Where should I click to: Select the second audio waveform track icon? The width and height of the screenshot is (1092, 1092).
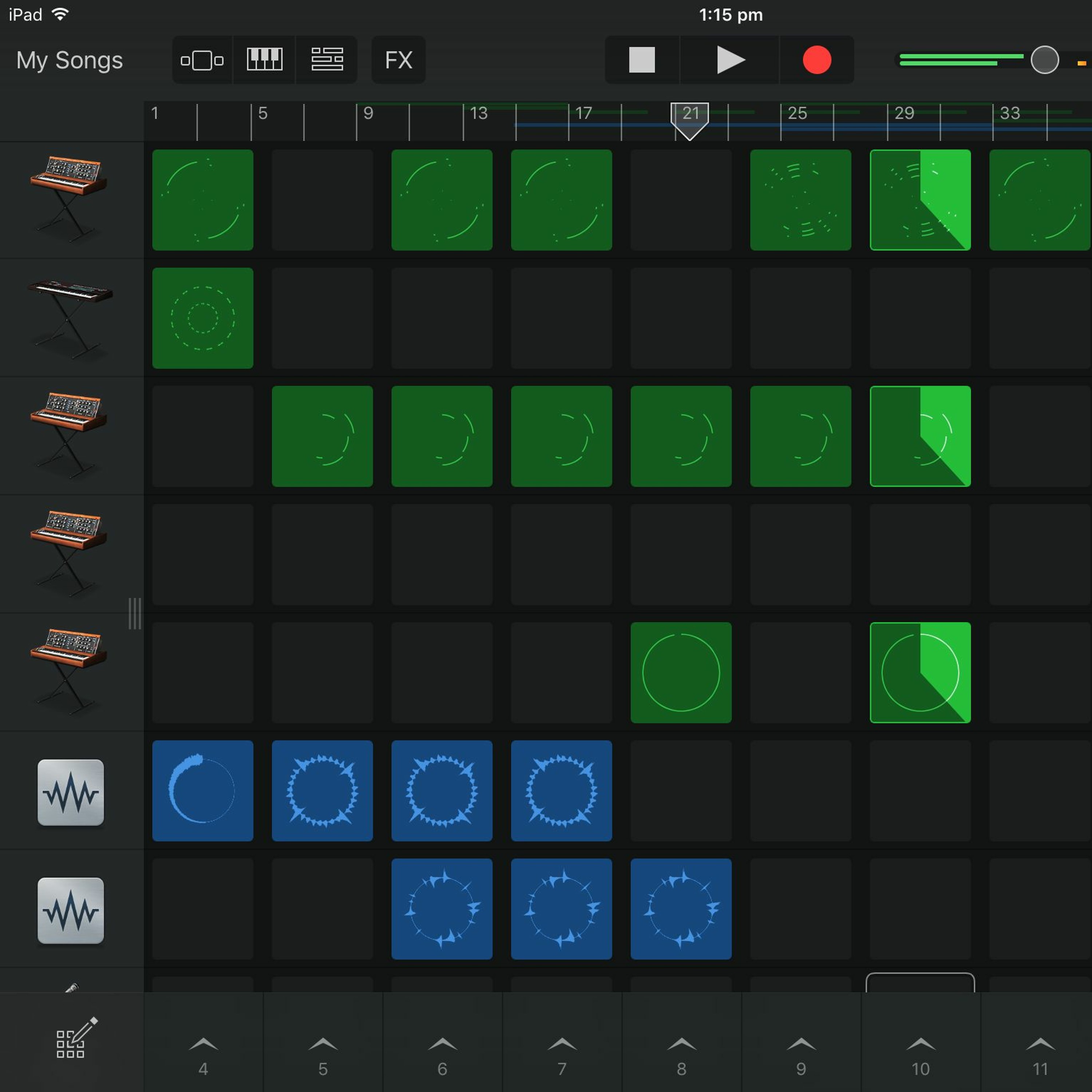pos(71,910)
